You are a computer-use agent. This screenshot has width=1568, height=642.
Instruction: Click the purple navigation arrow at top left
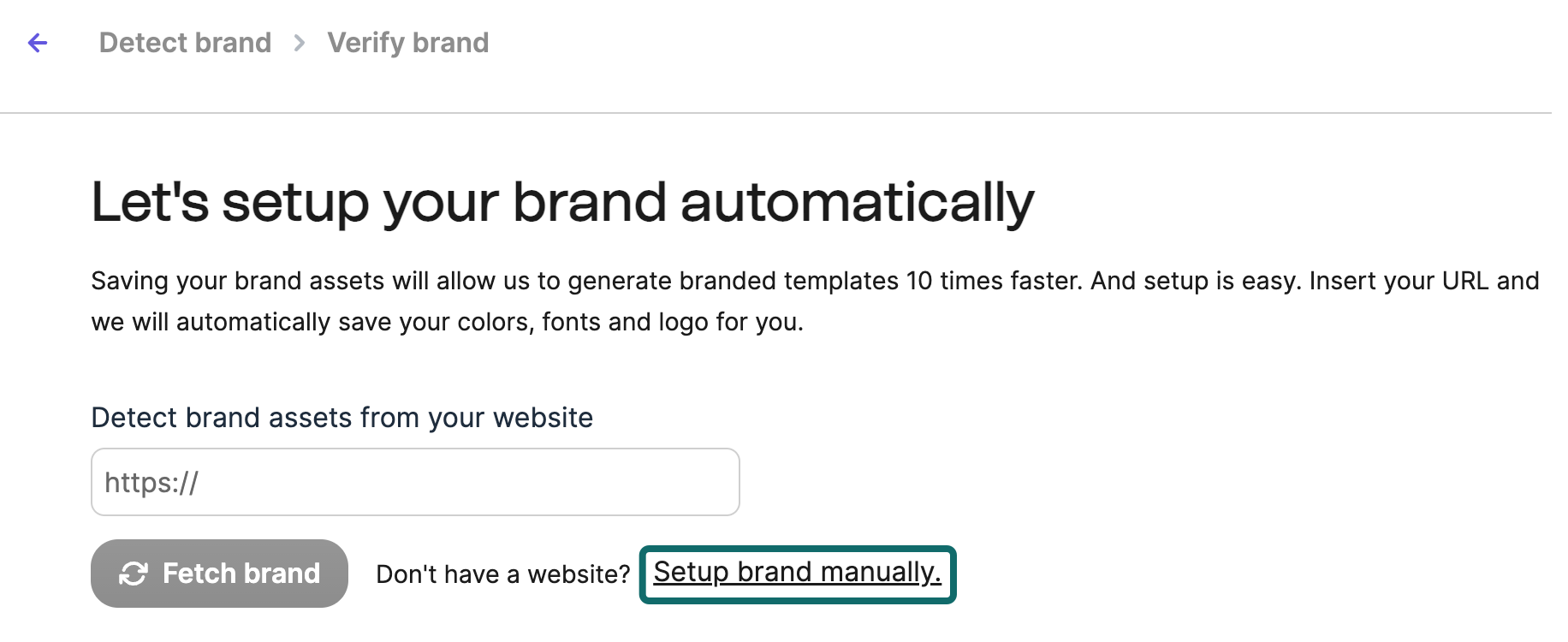point(38,42)
